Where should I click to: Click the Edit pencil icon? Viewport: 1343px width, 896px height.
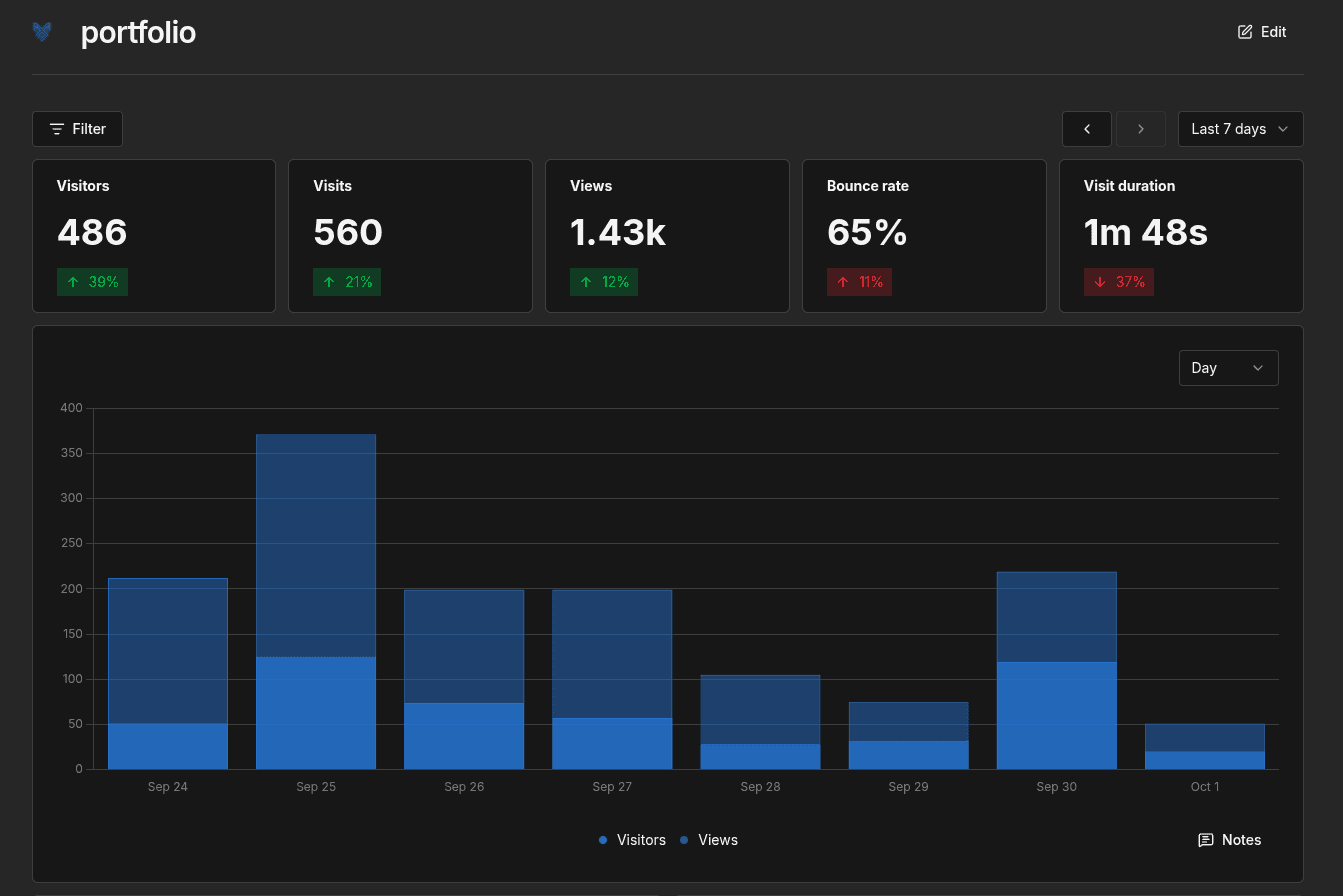1245,32
